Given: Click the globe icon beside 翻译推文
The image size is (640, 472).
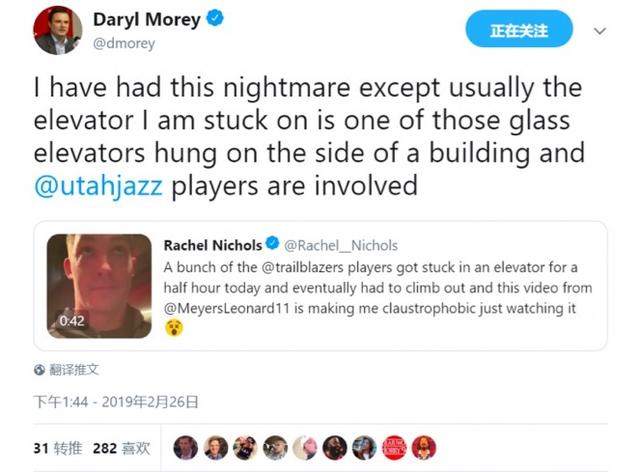Looking at the screenshot, I should click(40, 370).
